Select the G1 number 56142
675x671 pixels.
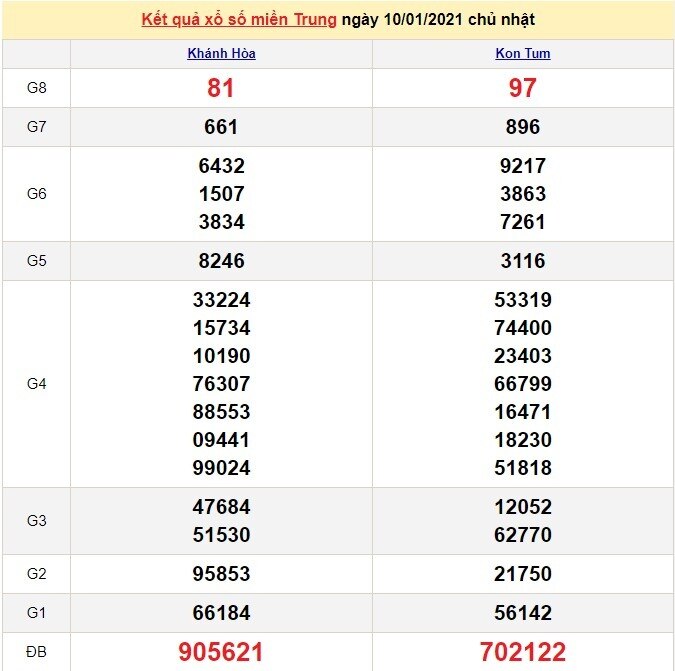[x=522, y=613]
